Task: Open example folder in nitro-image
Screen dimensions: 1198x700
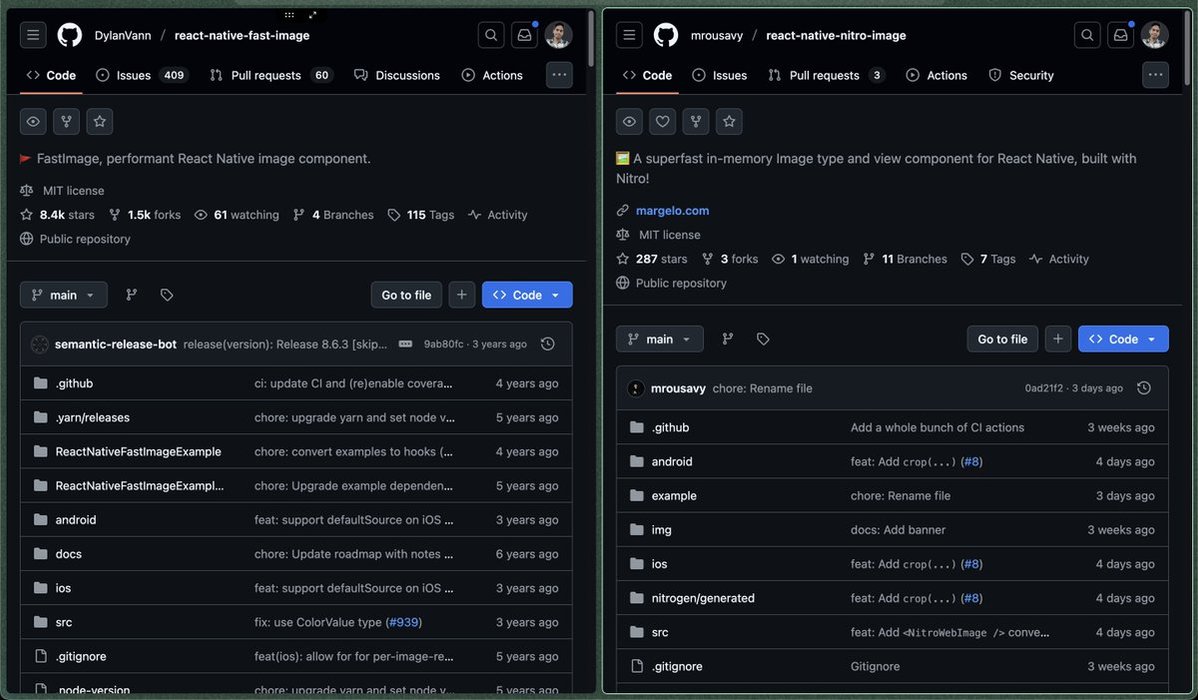Action: tap(674, 496)
